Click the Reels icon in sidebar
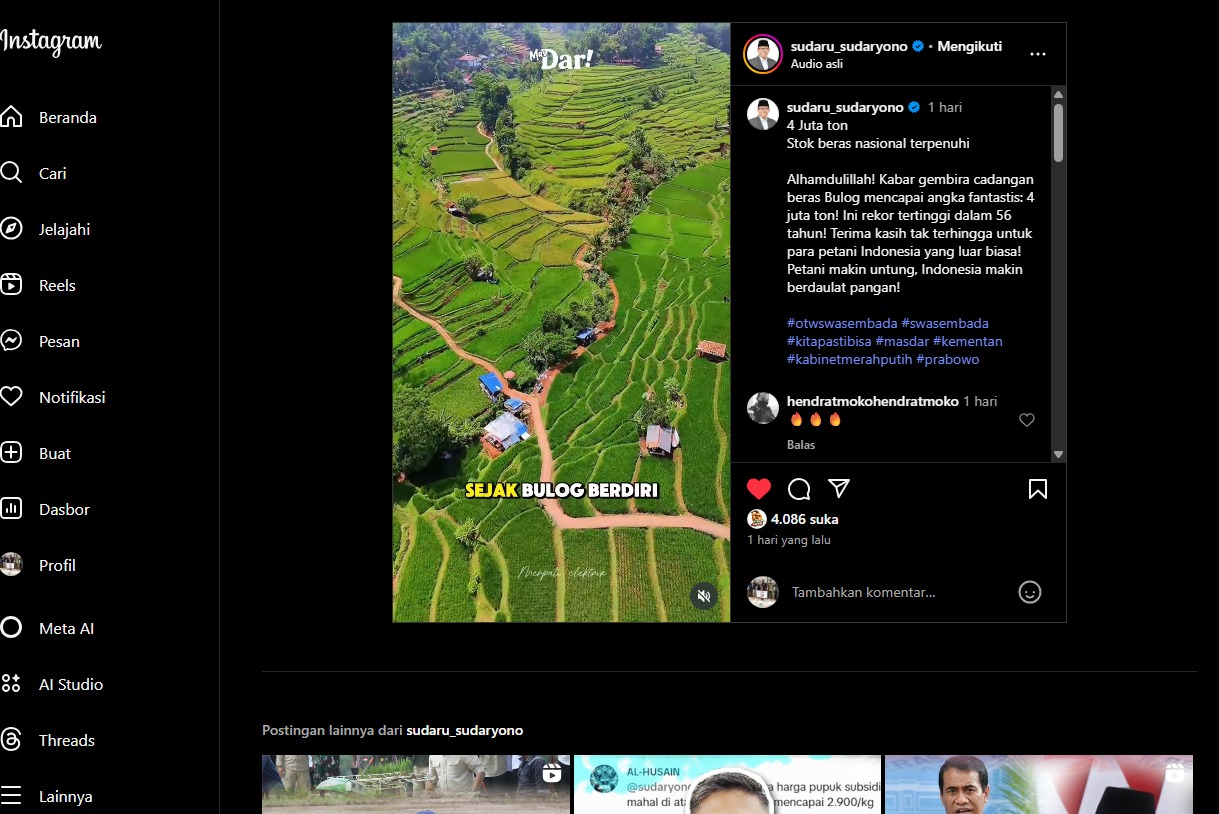Screen dimensions: 1219x814 (x=11, y=285)
